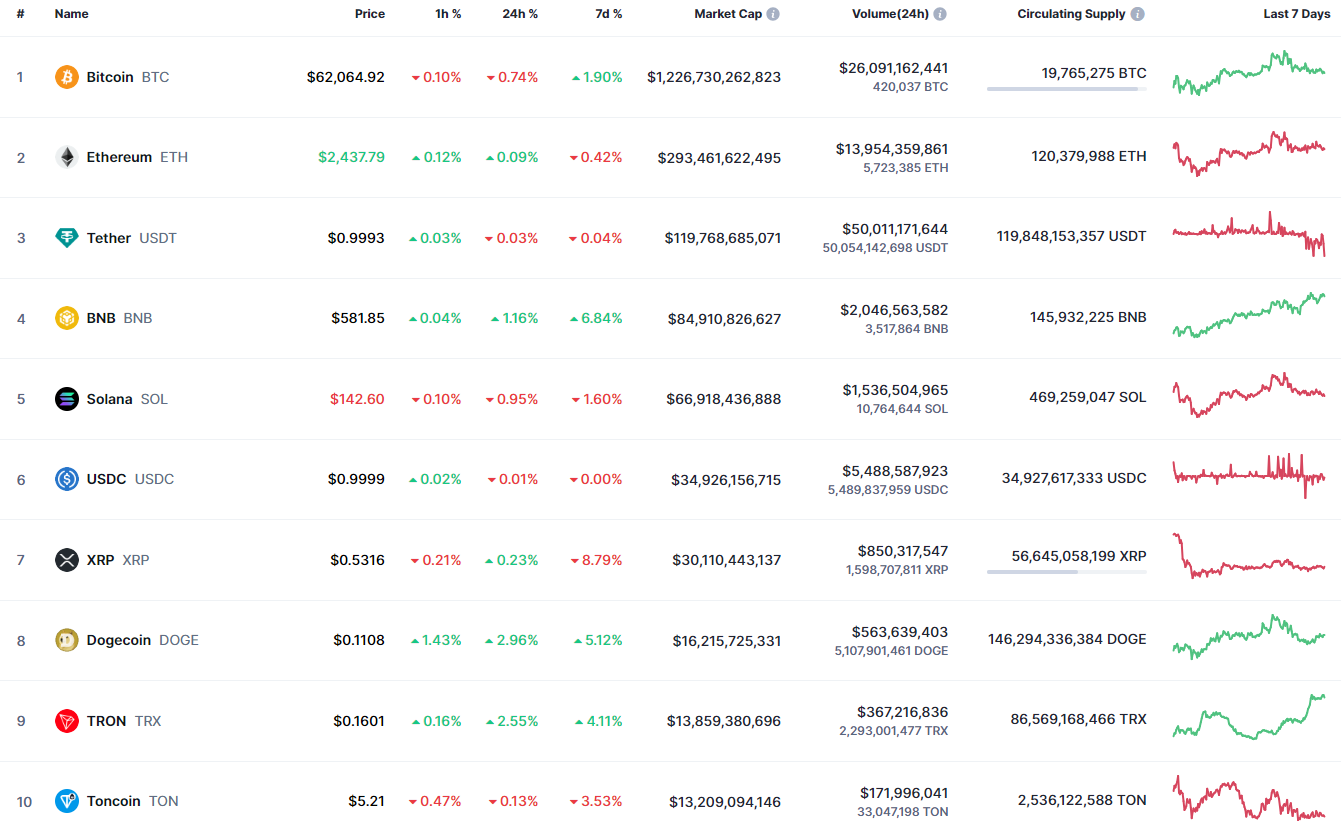Image resolution: width=1344 pixels, height=836 pixels.
Task: Click the Market Cap info icon
Action: coord(773,14)
